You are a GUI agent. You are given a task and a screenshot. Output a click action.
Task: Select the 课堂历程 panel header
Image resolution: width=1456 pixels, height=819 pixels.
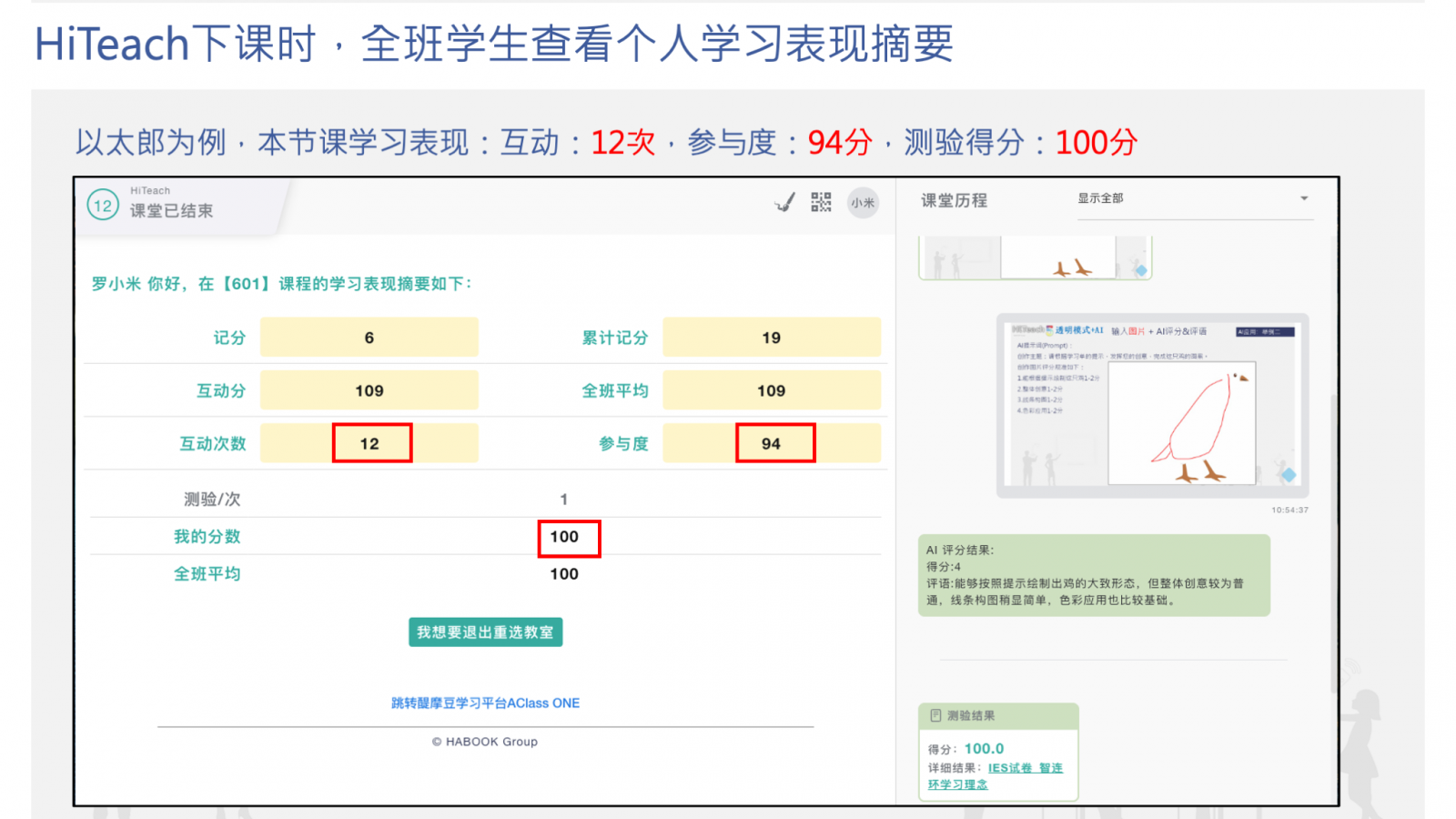pos(956,200)
